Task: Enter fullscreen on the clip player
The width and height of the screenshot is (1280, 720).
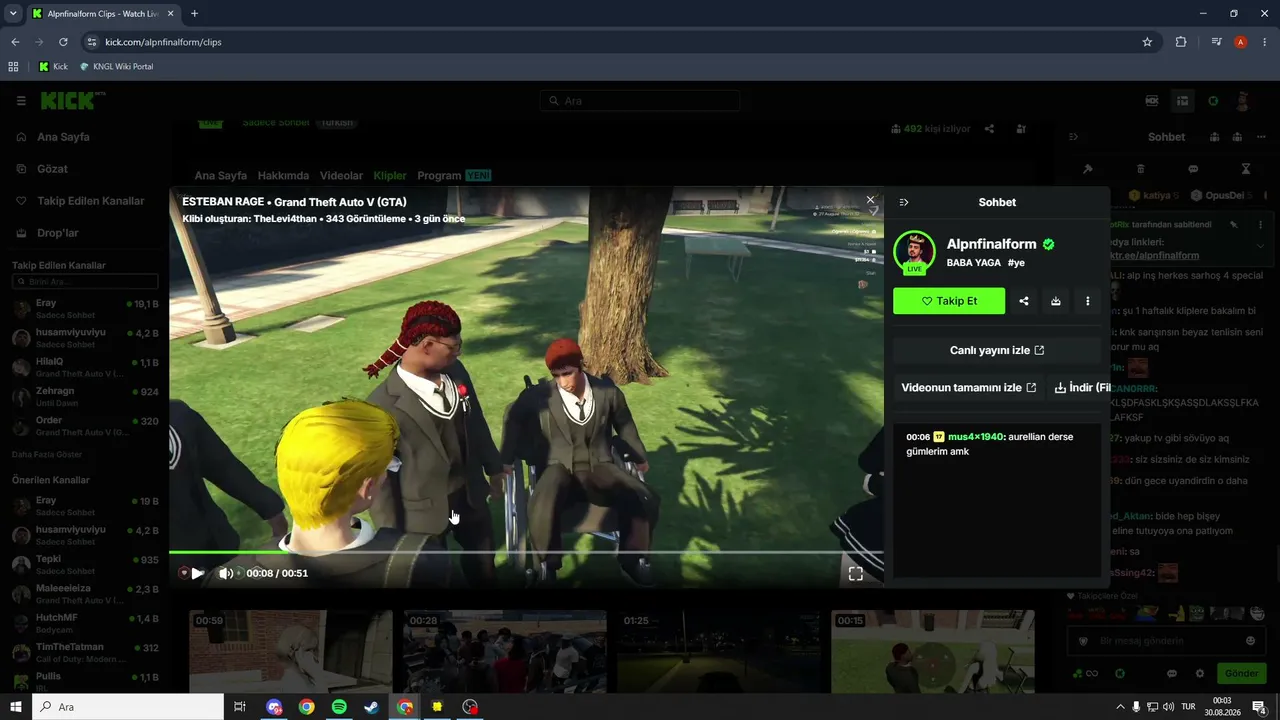Action: click(856, 573)
